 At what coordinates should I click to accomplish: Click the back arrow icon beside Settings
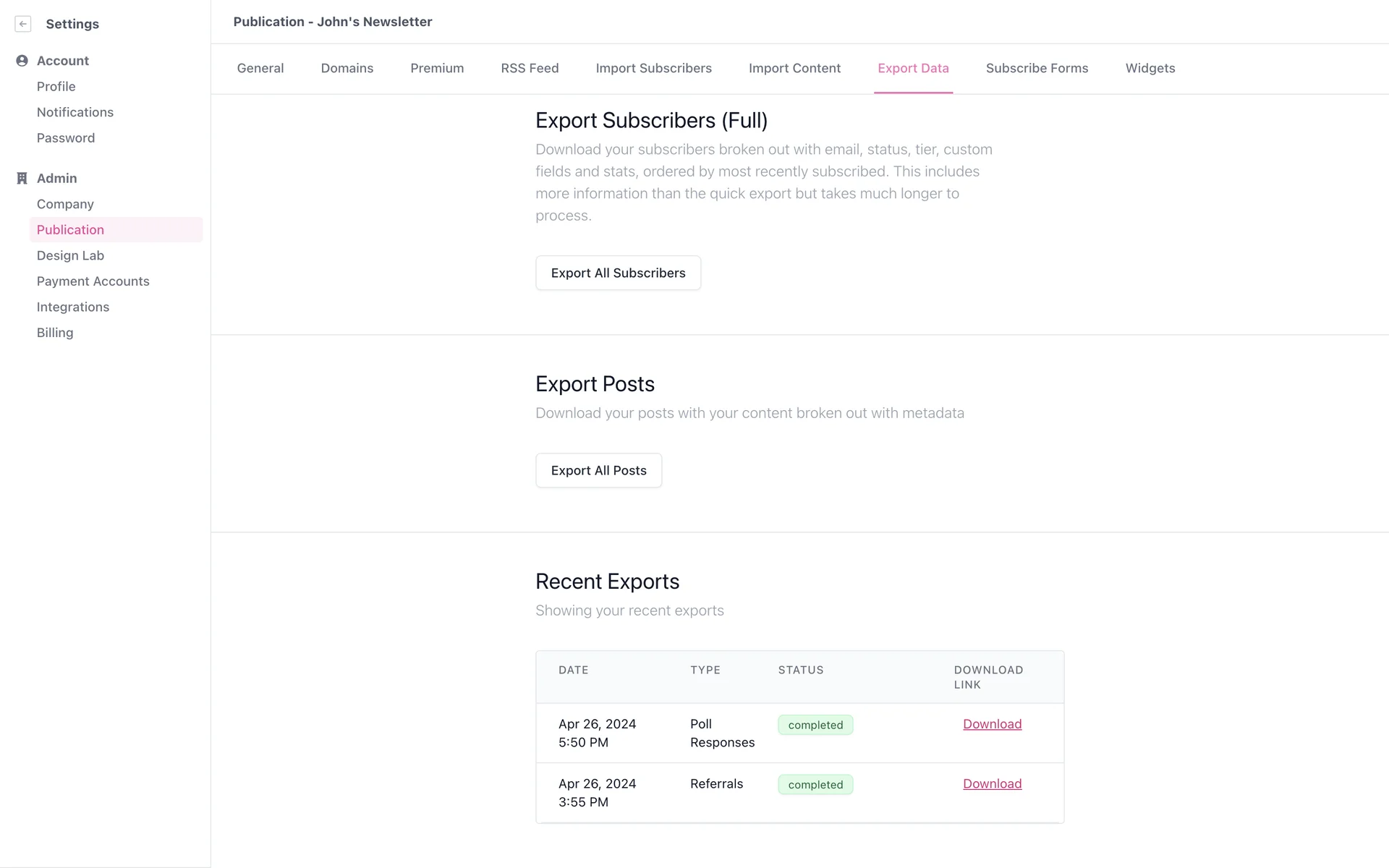[23, 24]
